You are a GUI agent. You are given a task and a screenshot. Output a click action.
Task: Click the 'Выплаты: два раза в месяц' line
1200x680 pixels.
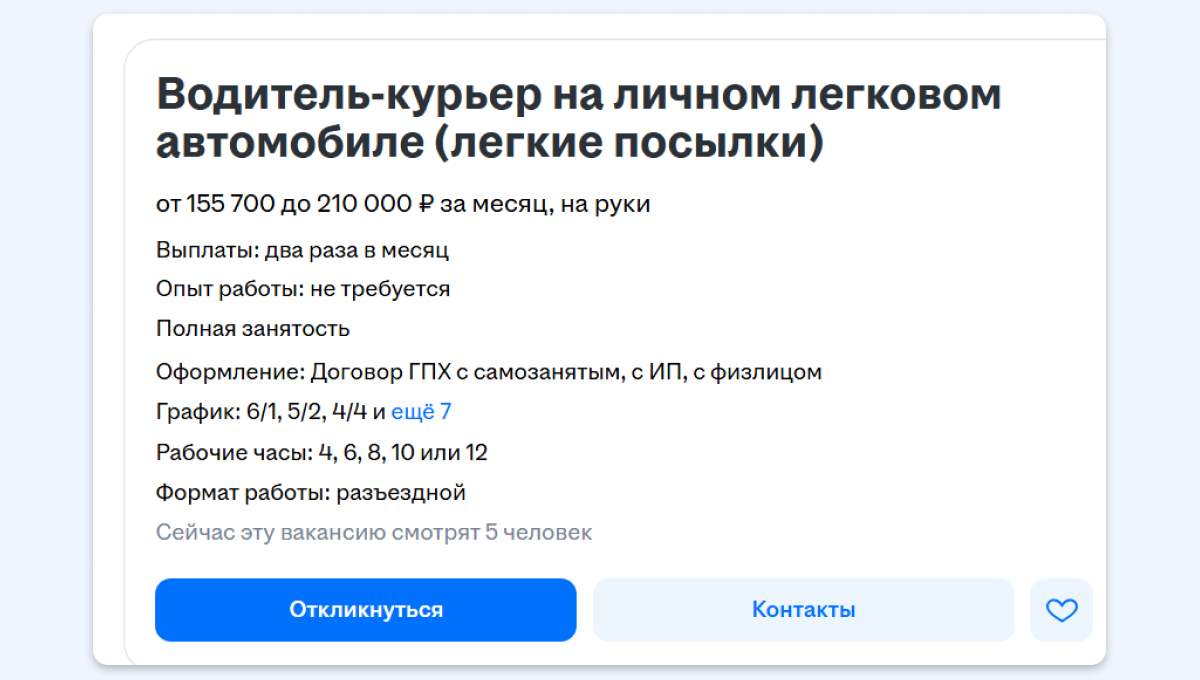click(302, 250)
